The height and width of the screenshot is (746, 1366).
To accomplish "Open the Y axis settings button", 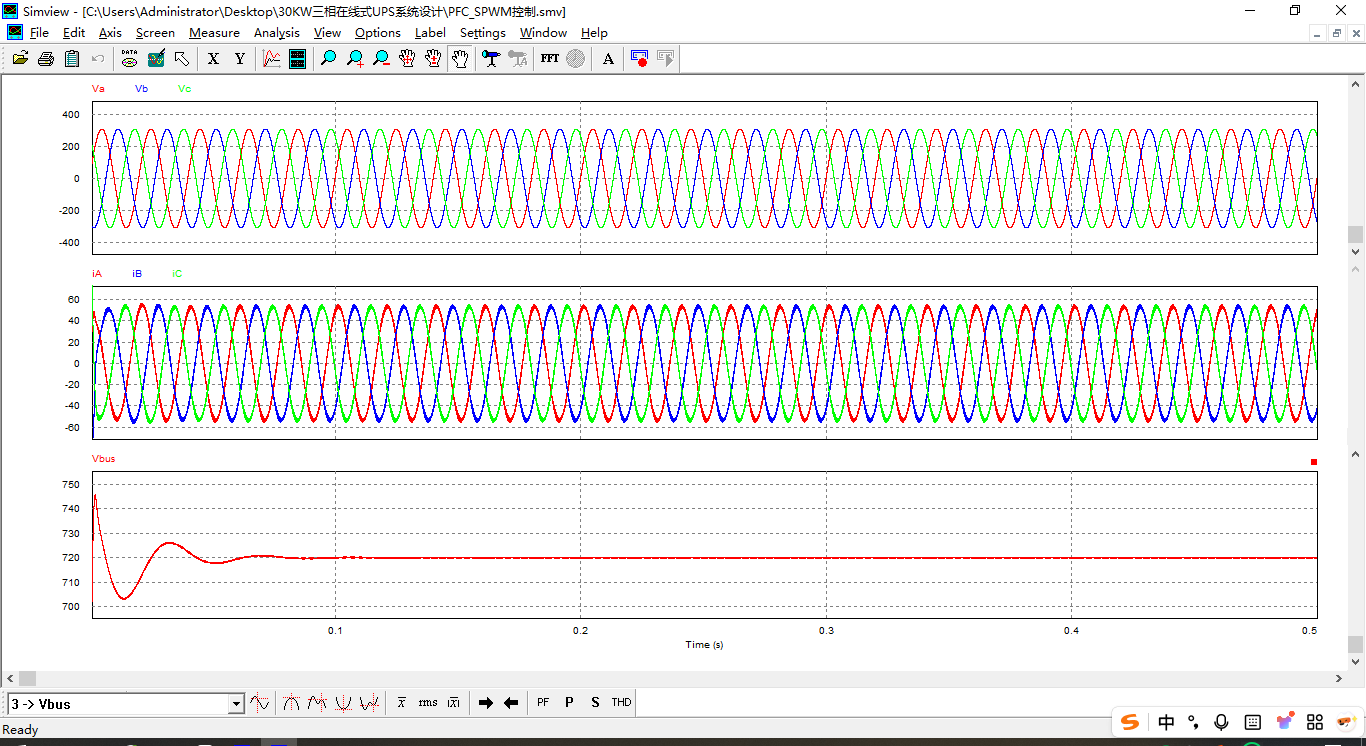I will [x=240, y=59].
